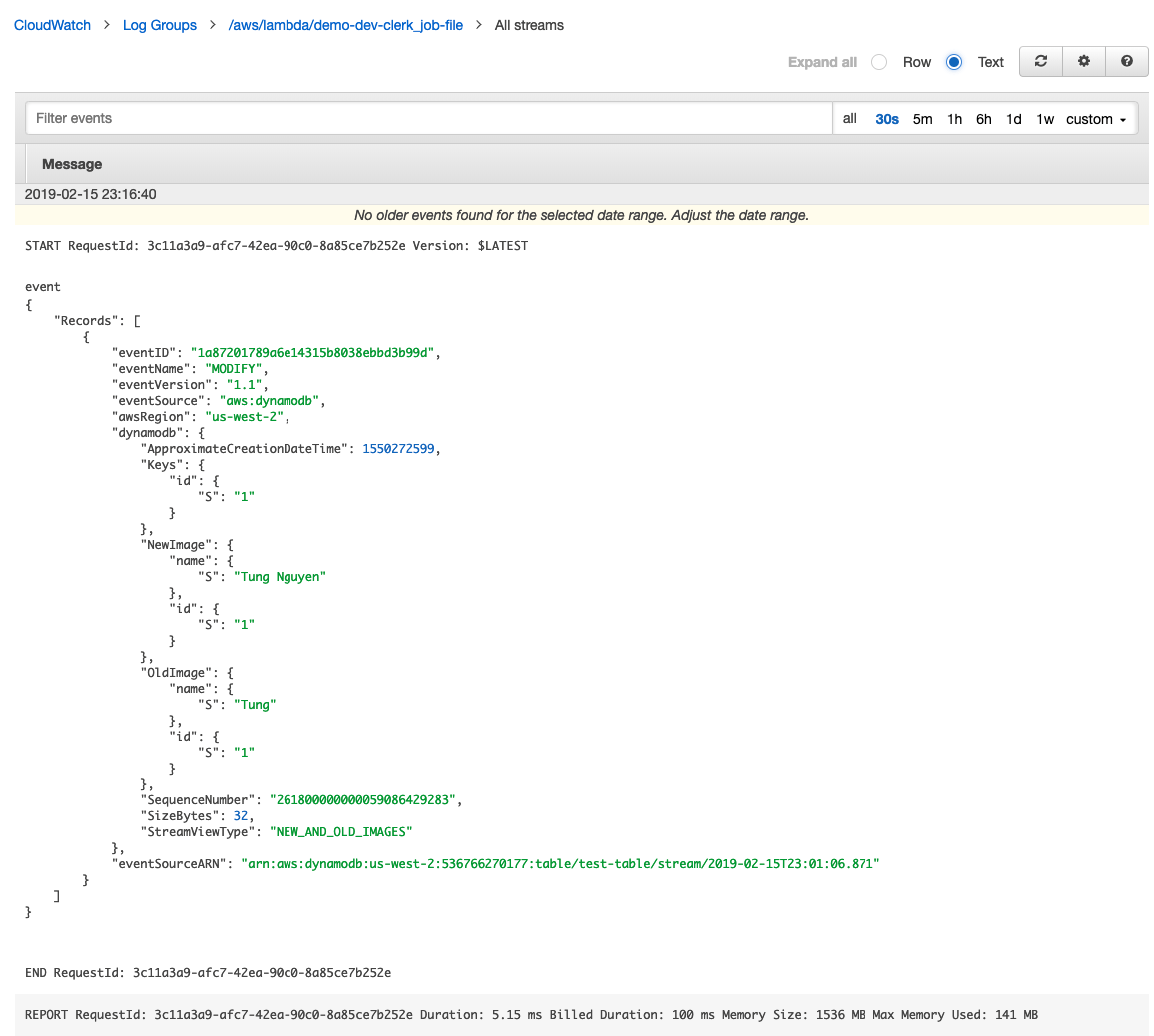1154x1036 pixels.
Task: Focus the Filter events input field
Action: click(428, 118)
